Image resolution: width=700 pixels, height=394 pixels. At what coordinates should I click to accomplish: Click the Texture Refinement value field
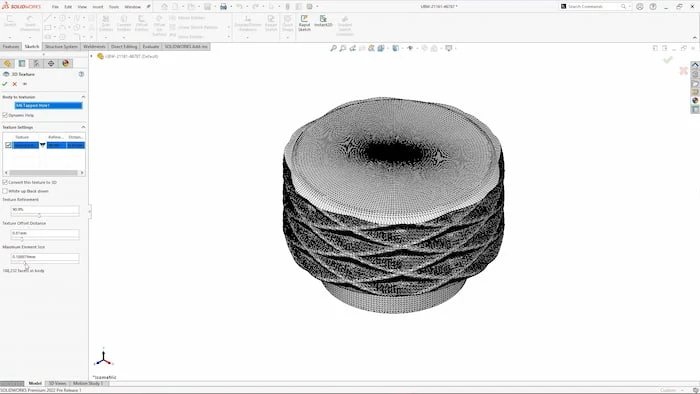tap(45, 209)
